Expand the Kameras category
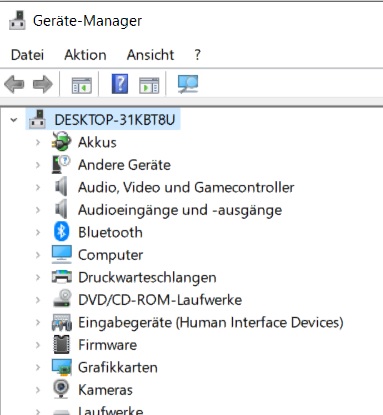The width and height of the screenshot is (383, 415). [x=38, y=390]
